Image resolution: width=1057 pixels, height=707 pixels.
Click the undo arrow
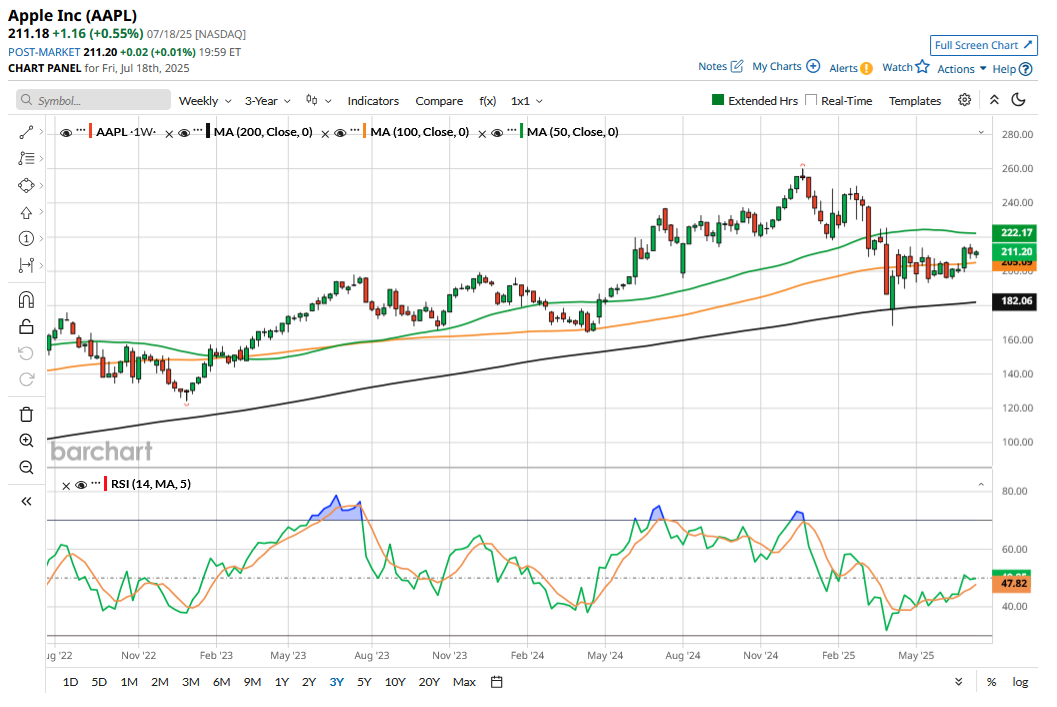point(26,353)
